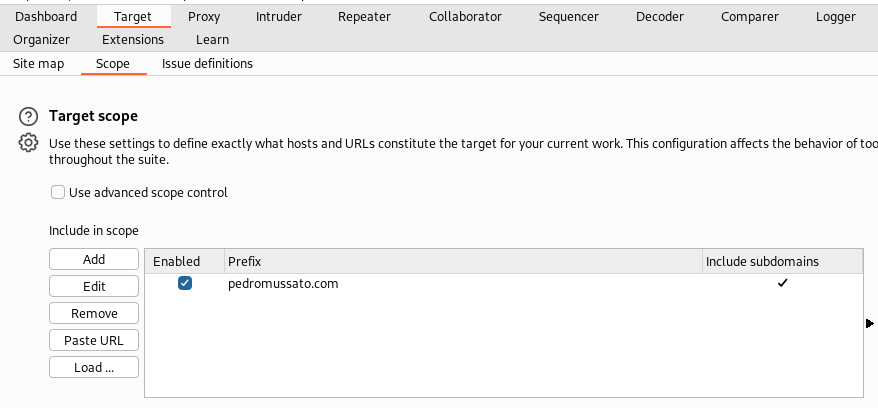Sort by the Prefix column header
Screen dimensions: 878x408
462,261
